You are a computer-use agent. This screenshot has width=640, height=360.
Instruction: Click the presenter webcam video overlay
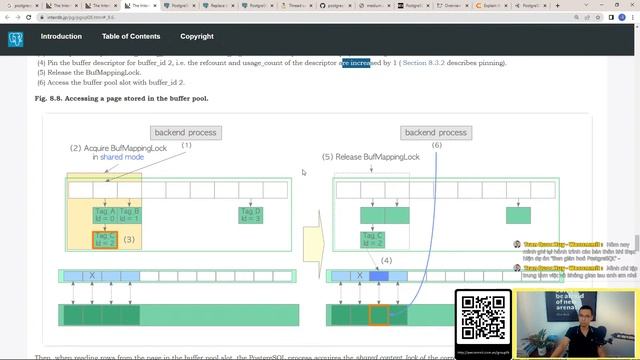point(576,324)
